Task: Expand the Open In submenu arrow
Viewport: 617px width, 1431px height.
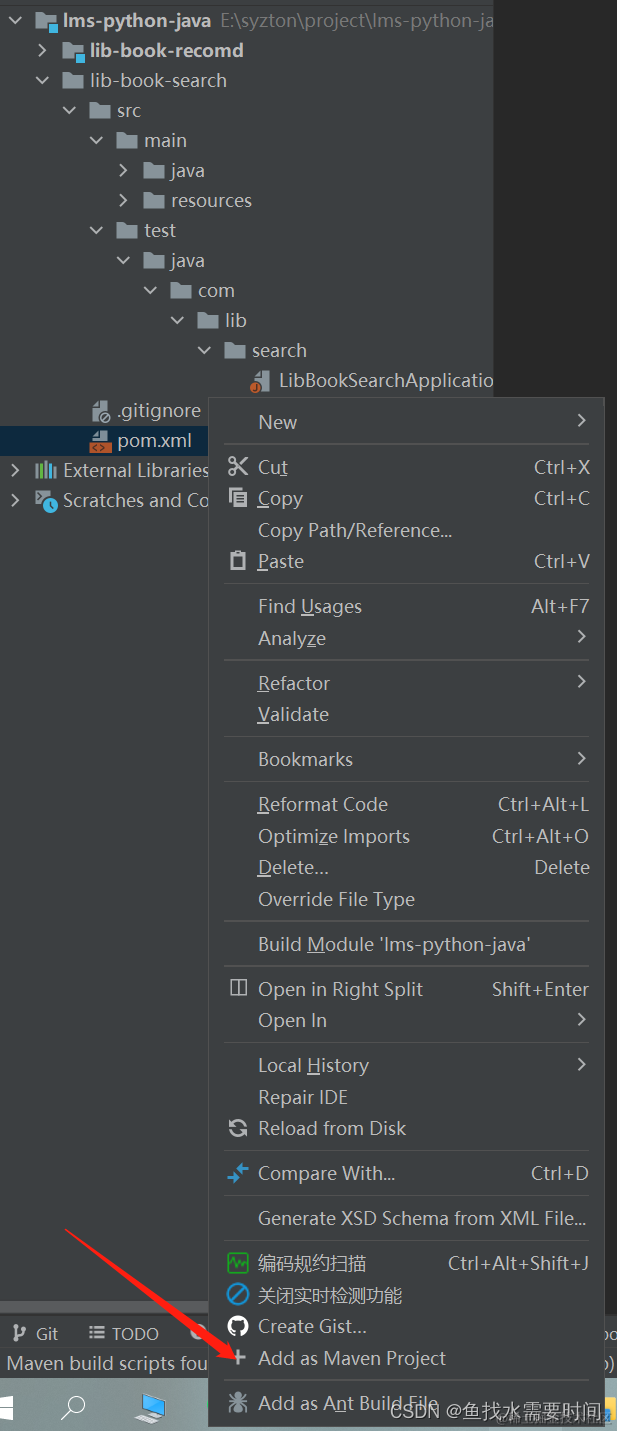Action: [x=581, y=1019]
